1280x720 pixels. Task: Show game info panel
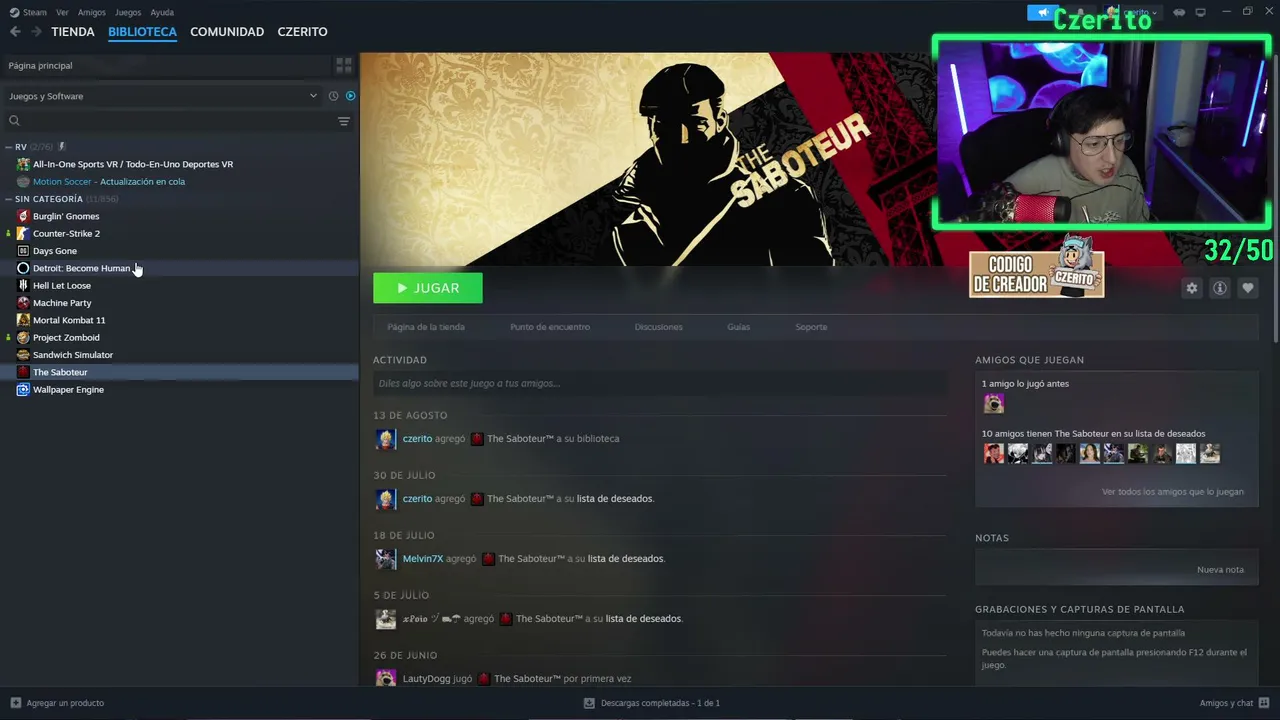point(1219,288)
